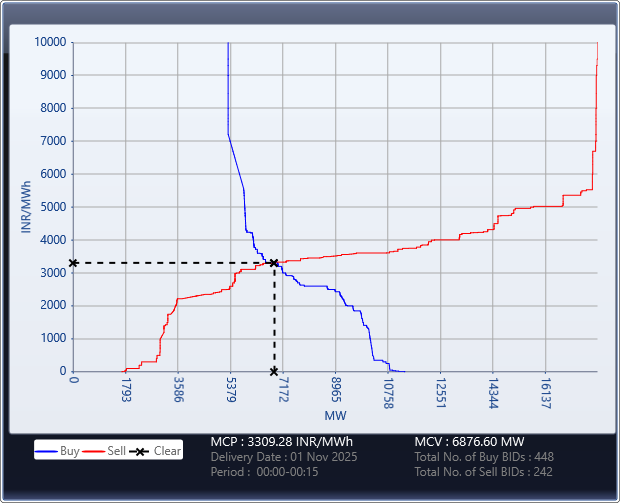Click Total No. of Sell BIDs 242
The height and width of the screenshot is (503, 620).
point(483,472)
